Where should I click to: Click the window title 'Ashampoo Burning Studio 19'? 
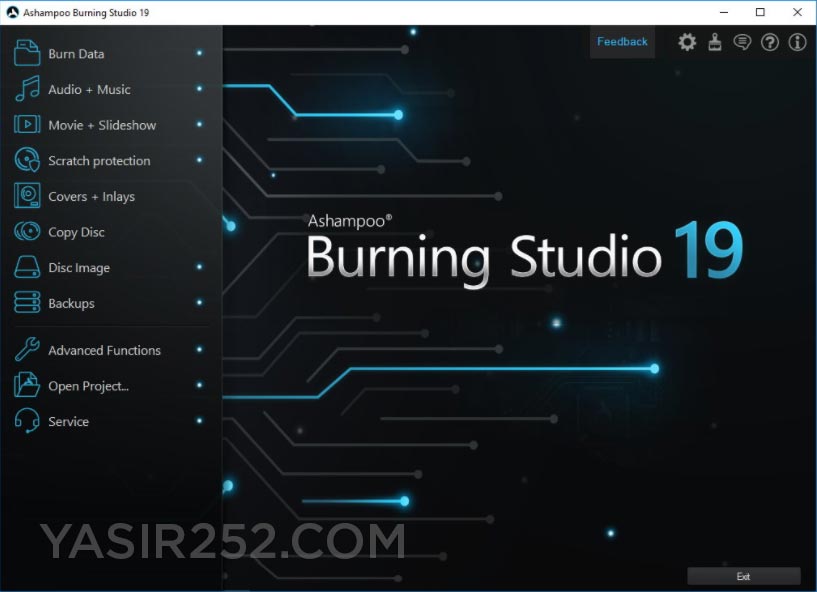[x=86, y=13]
